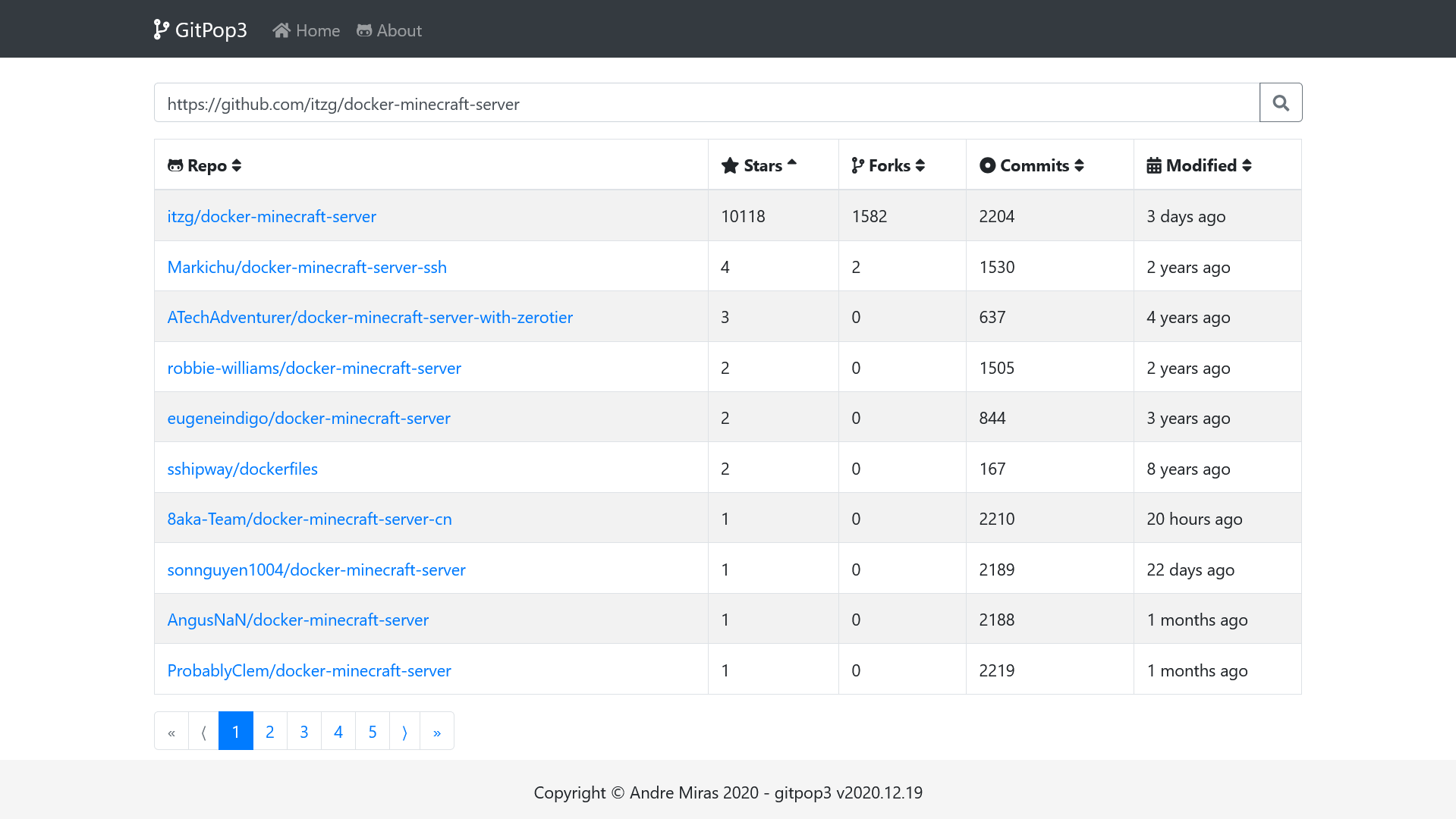The height and width of the screenshot is (819, 1456).
Task: Open 8aka-Team/docker-minecraft-server-cn link
Action: tap(310, 519)
